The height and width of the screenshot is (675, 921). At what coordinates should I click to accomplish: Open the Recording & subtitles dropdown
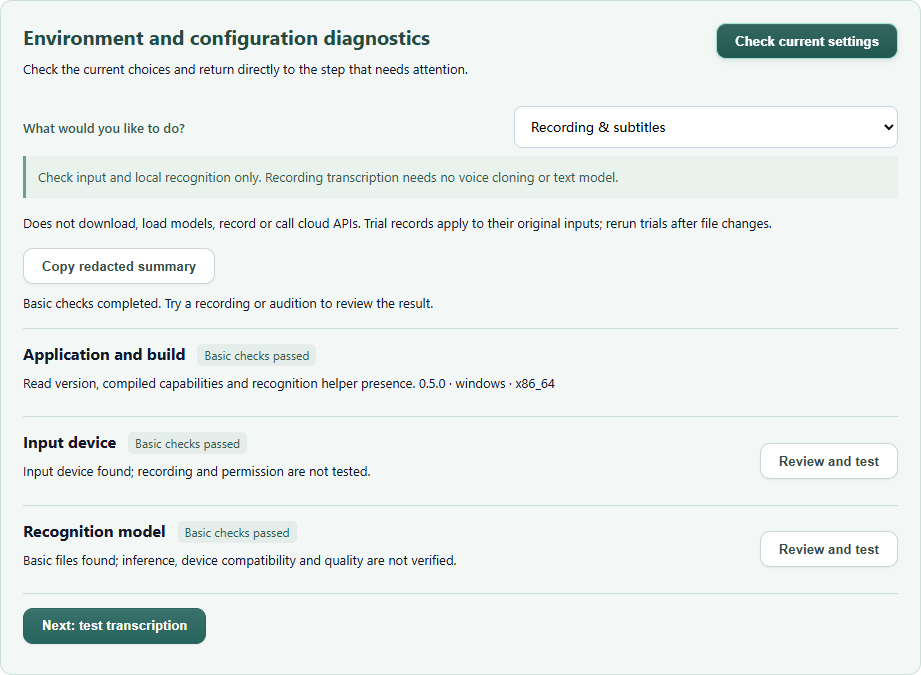pos(705,127)
